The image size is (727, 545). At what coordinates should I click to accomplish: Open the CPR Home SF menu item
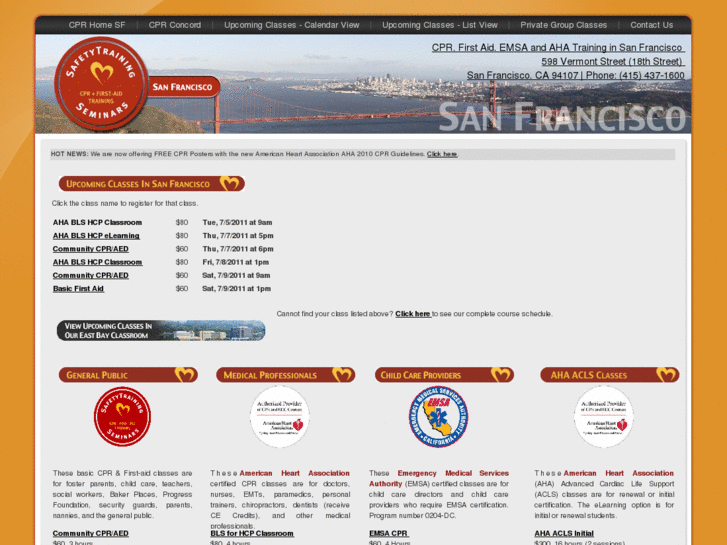point(97,25)
